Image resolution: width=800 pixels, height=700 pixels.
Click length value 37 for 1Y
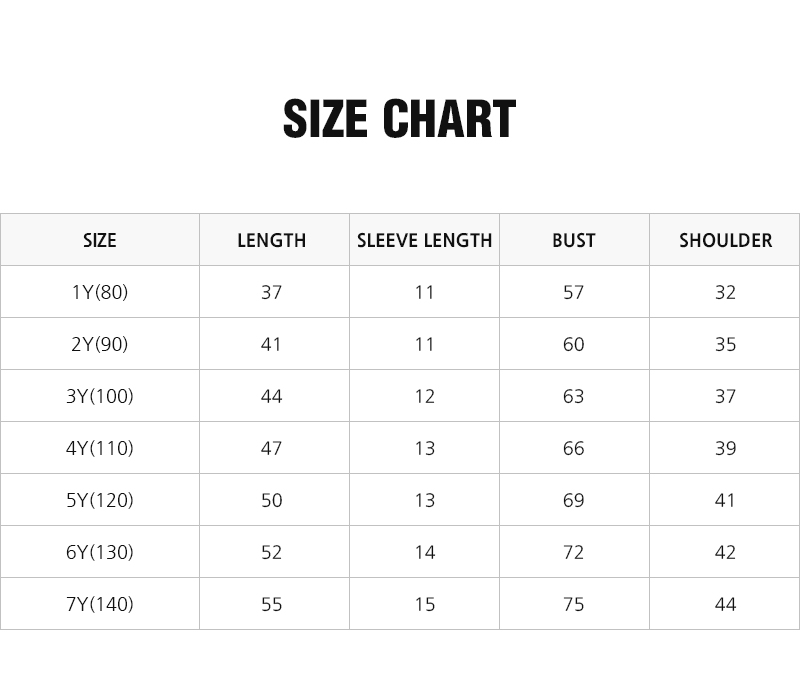click(x=271, y=292)
